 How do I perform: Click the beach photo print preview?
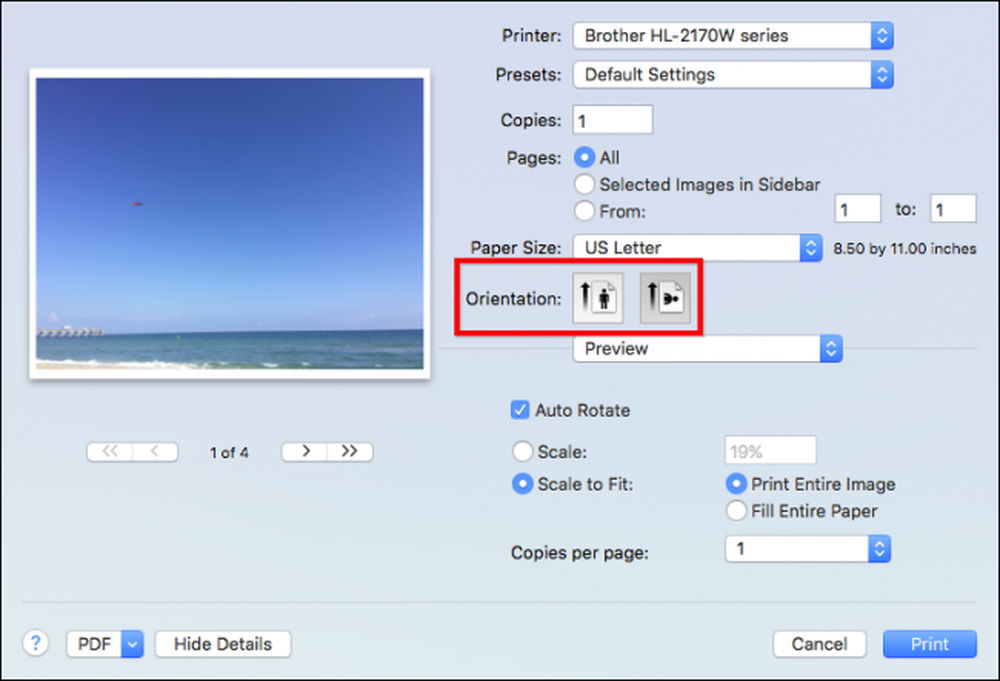[x=230, y=223]
